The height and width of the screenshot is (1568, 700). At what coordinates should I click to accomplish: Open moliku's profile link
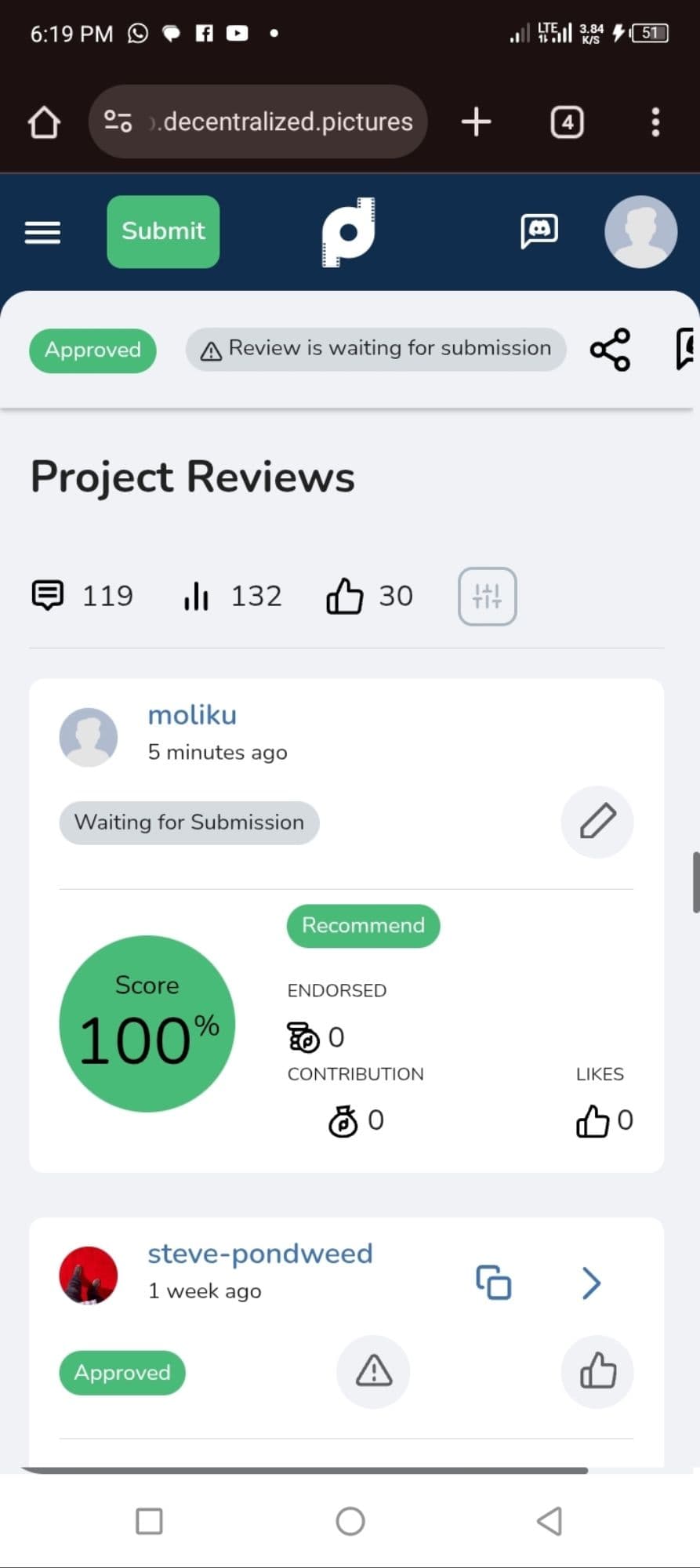(x=192, y=715)
